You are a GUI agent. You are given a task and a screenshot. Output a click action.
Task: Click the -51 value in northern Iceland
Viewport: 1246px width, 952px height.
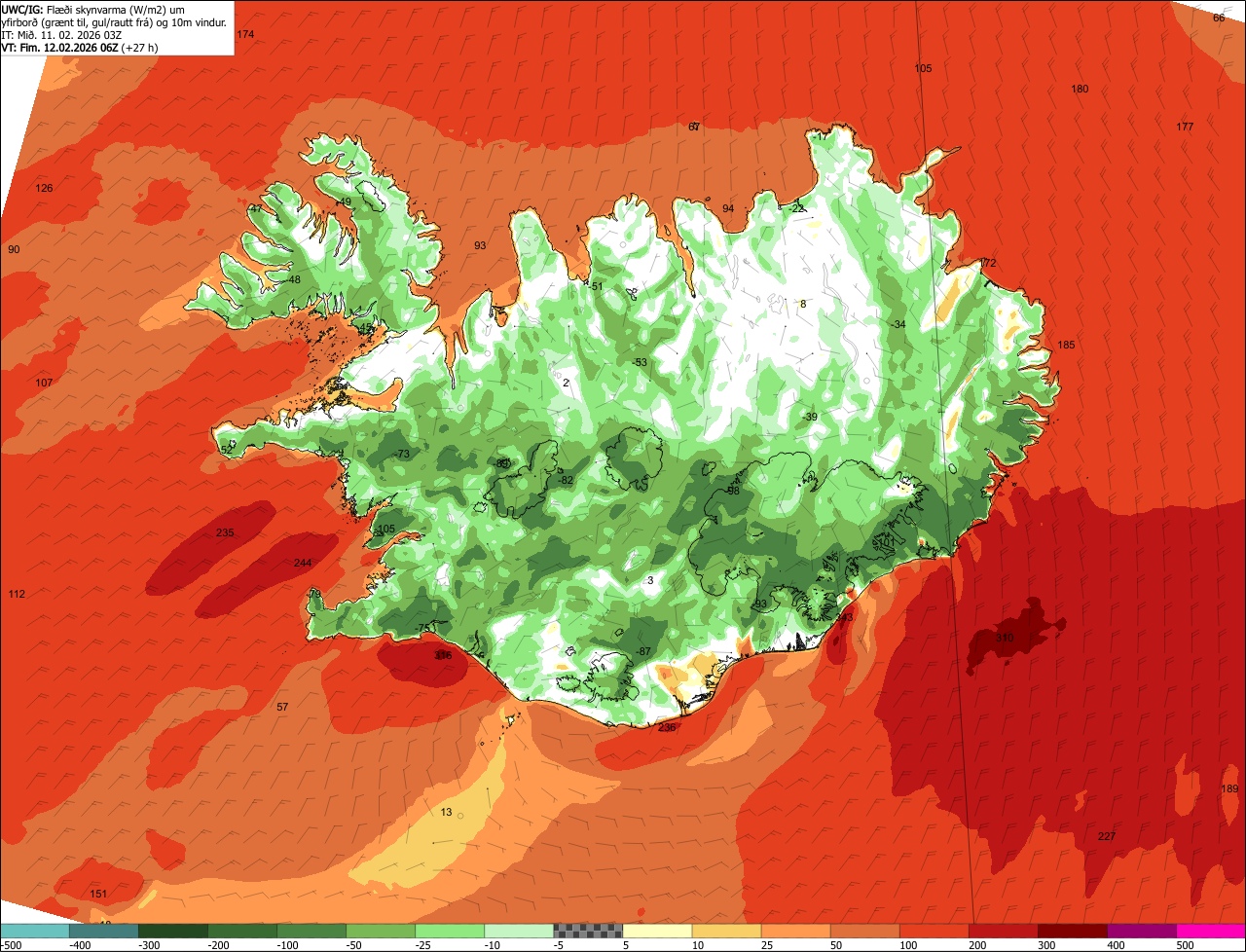coord(597,285)
